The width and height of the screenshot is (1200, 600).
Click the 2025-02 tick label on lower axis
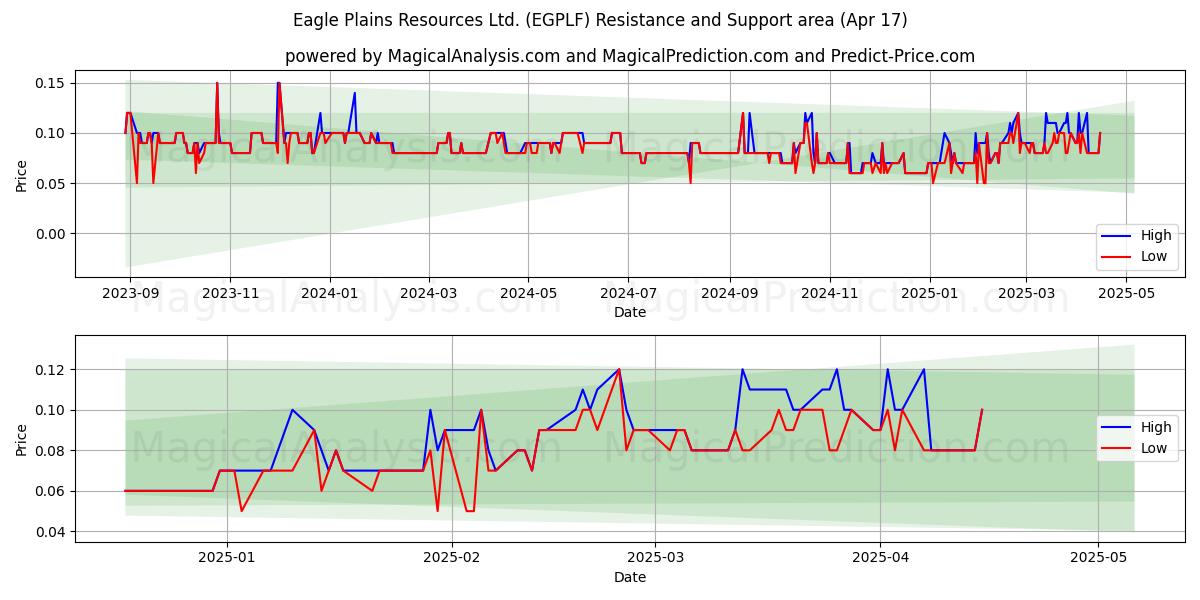click(x=451, y=559)
